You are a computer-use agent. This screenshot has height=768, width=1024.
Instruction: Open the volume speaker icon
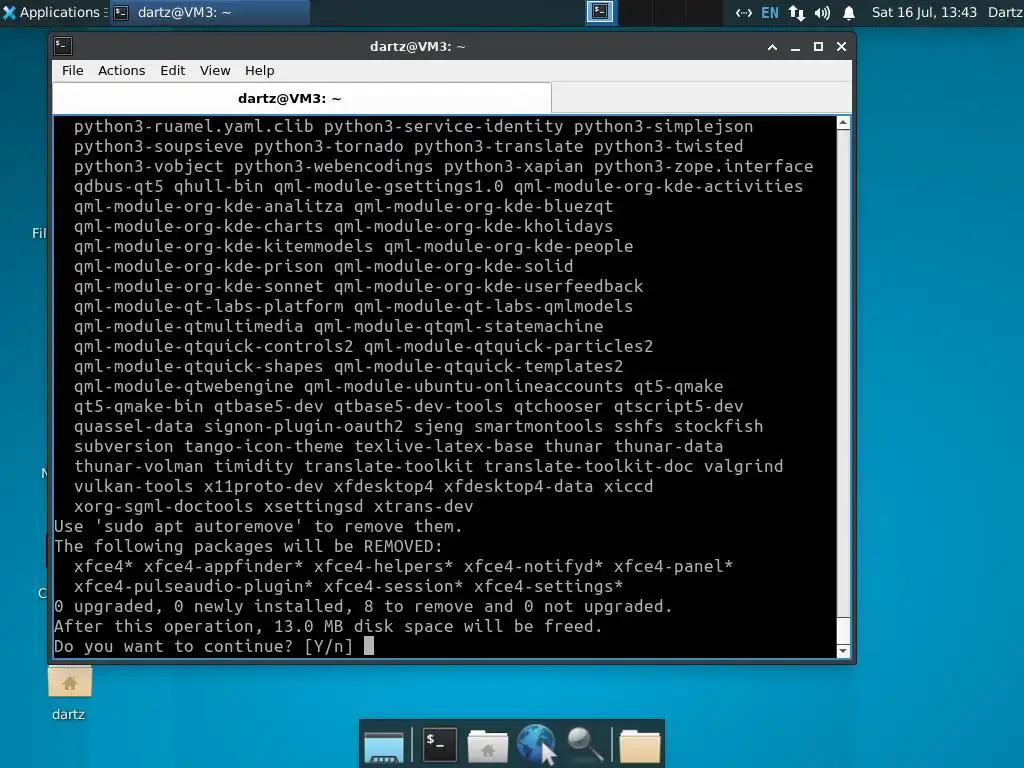coord(822,12)
